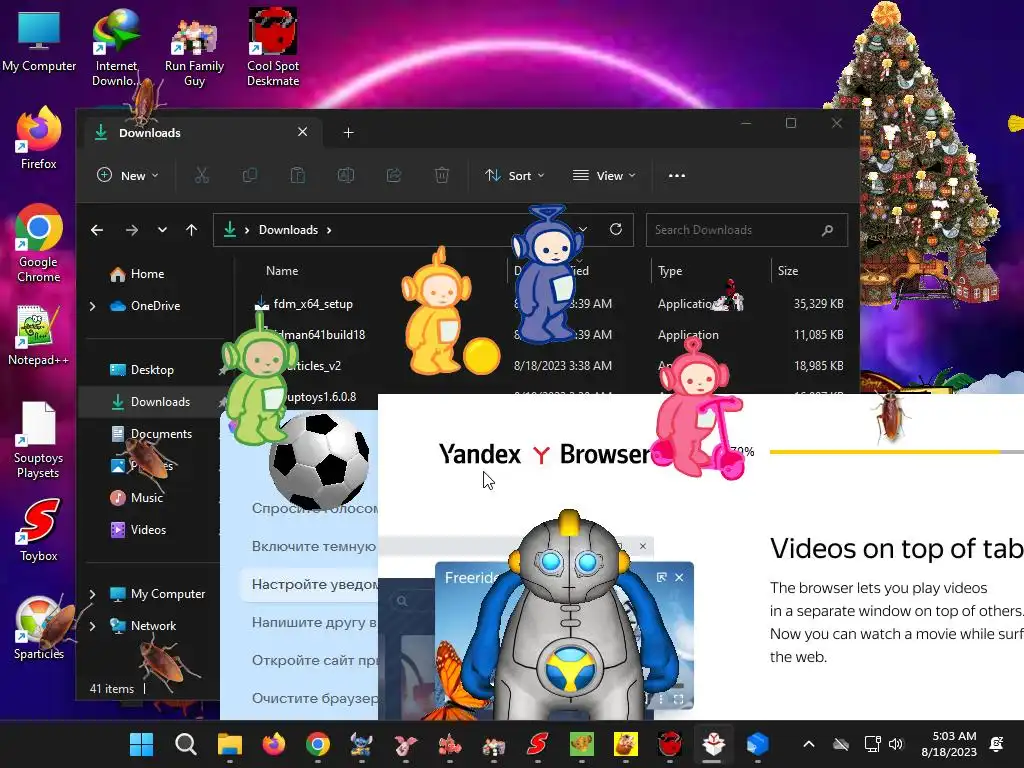The image size is (1024, 768).
Task: Open New dropdown in Explorer toolbar
Action: coord(128,175)
